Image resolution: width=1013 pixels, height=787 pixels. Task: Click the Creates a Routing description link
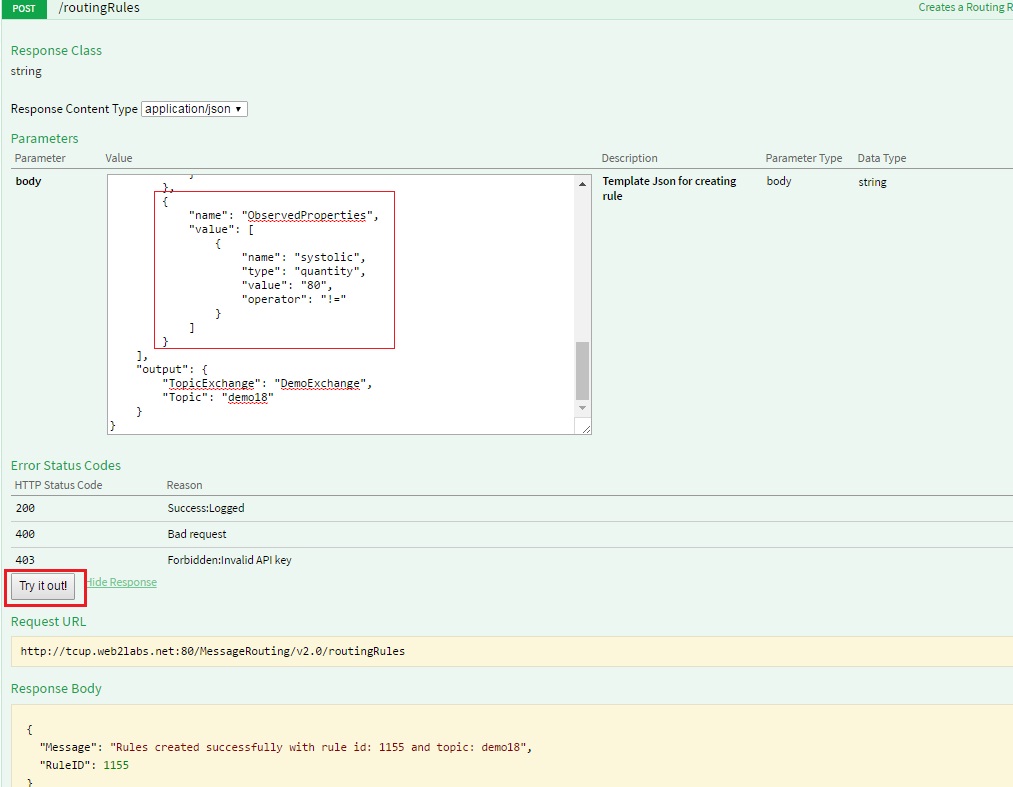tap(965, 7)
